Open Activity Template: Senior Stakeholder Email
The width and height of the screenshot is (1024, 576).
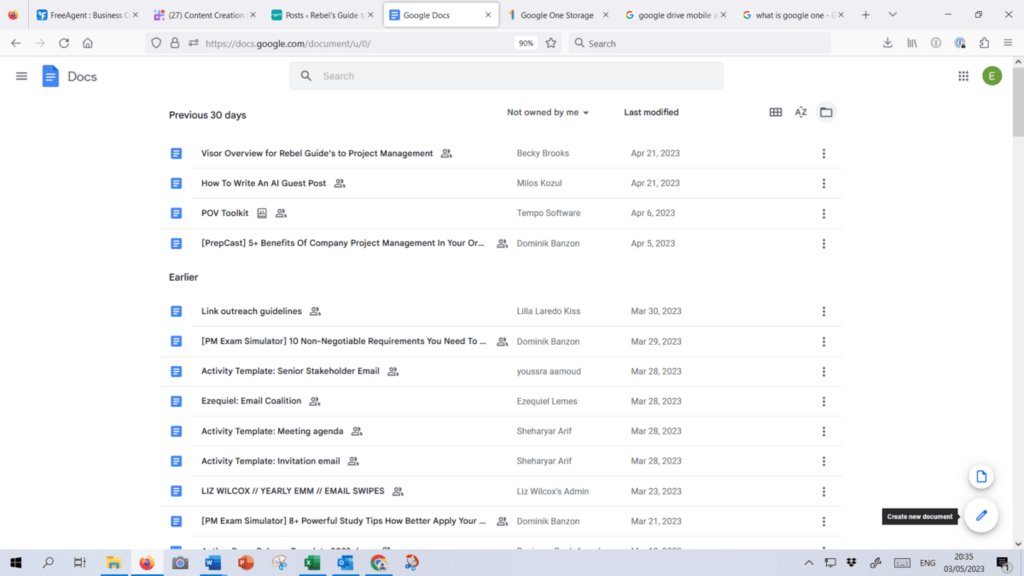pos(290,372)
